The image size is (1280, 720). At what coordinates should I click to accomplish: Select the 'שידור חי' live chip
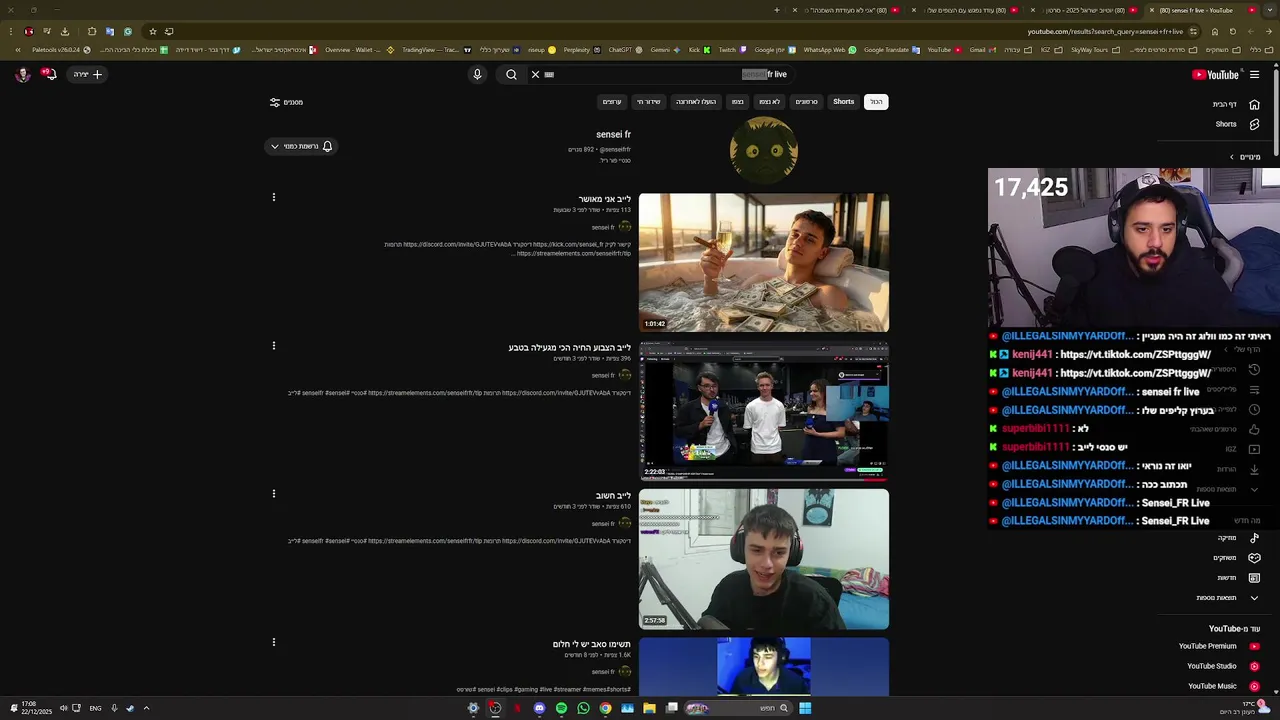point(649,102)
